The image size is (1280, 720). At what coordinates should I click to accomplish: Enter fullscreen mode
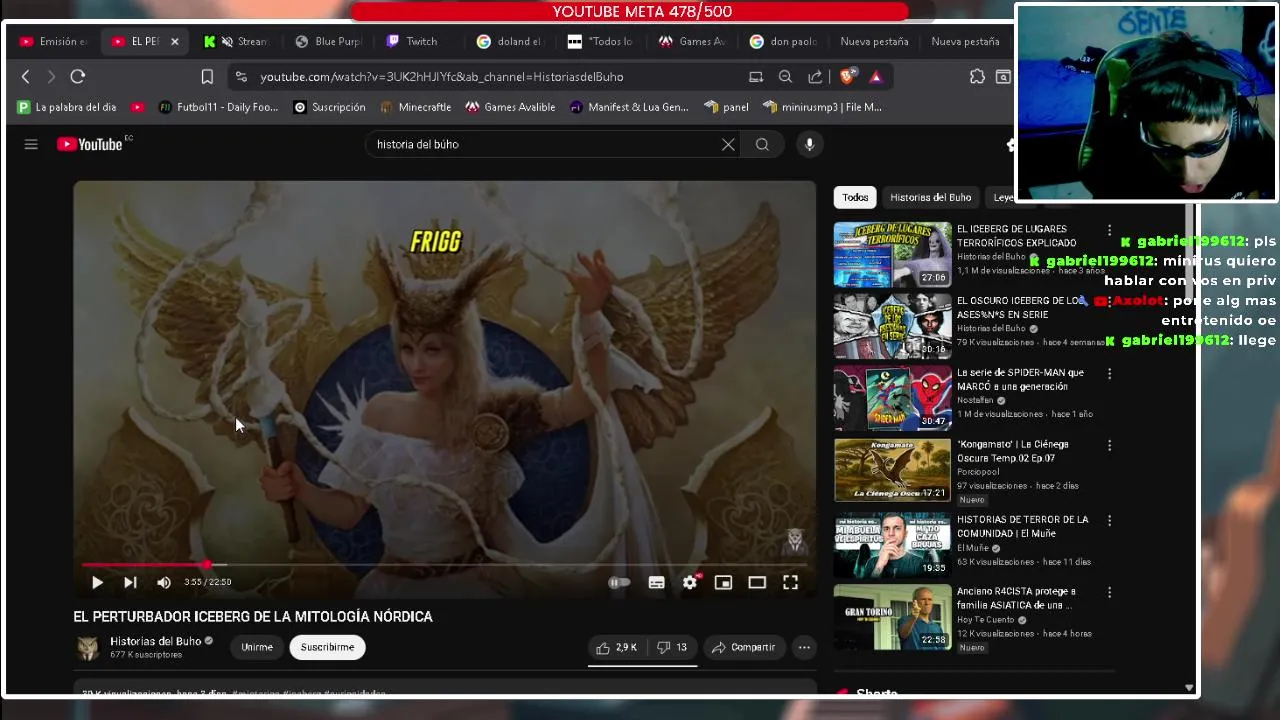click(x=790, y=582)
